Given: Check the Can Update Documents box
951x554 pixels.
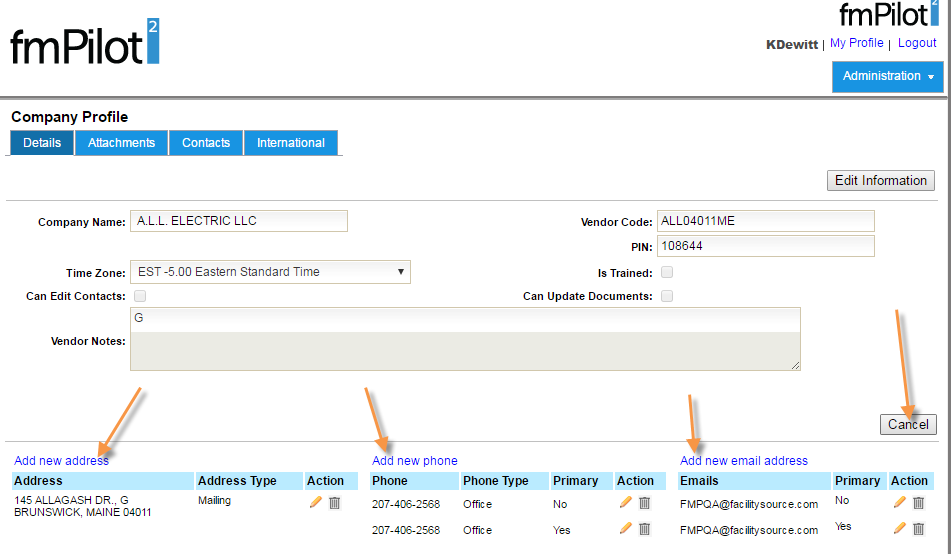Looking at the screenshot, I should (667, 296).
